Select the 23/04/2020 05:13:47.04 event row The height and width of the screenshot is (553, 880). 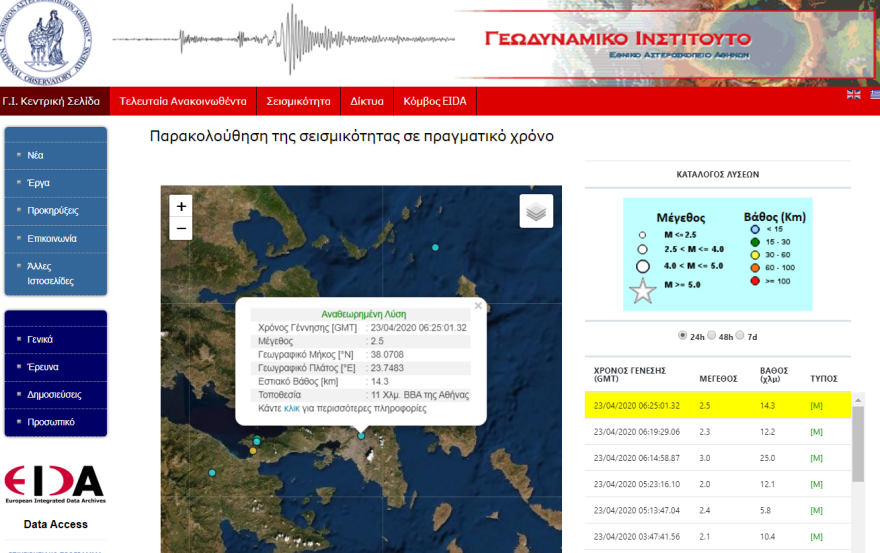tap(718, 510)
